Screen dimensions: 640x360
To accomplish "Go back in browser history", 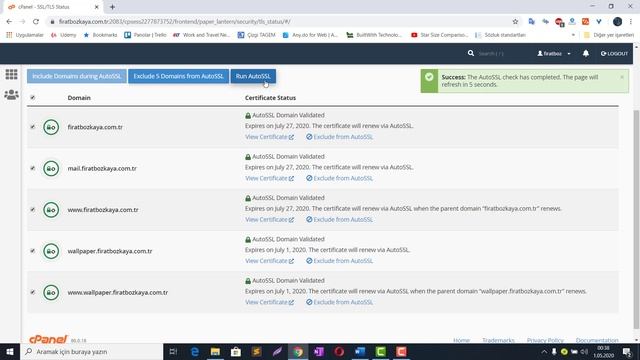I will [9, 22].
